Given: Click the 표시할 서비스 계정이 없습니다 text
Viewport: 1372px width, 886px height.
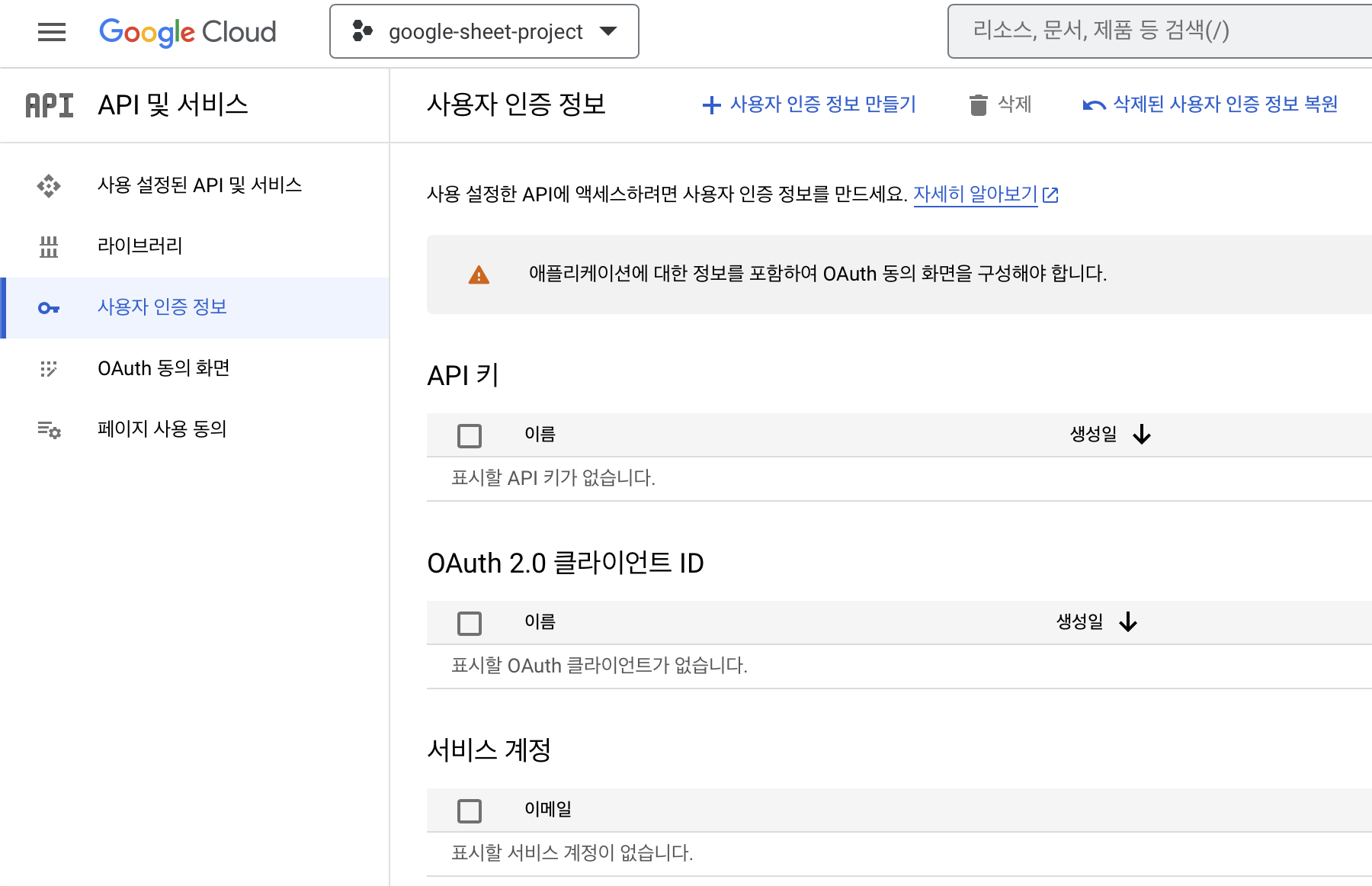Looking at the screenshot, I should coord(572,853).
